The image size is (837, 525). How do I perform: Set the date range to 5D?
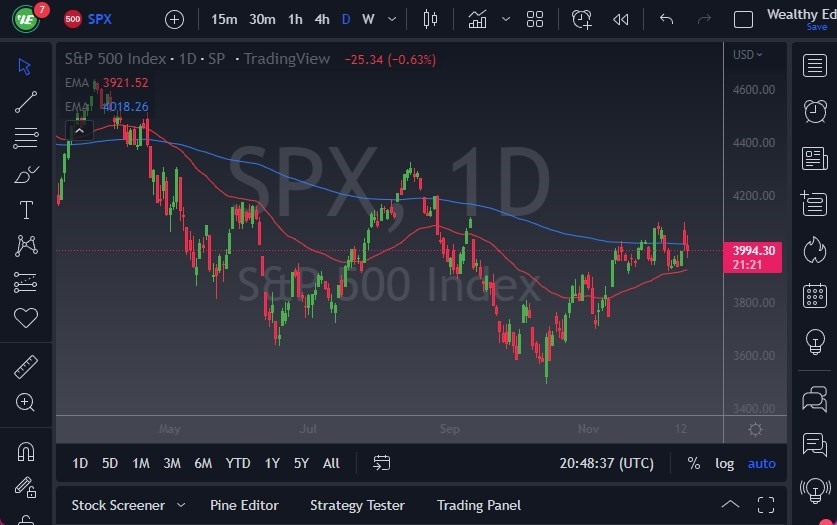(x=110, y=463)
